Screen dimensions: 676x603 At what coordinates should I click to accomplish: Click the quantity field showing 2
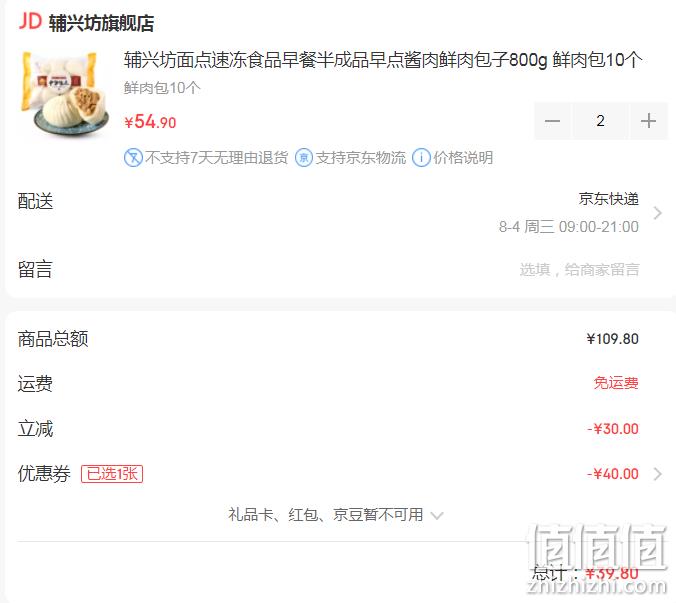coord(600,121)
